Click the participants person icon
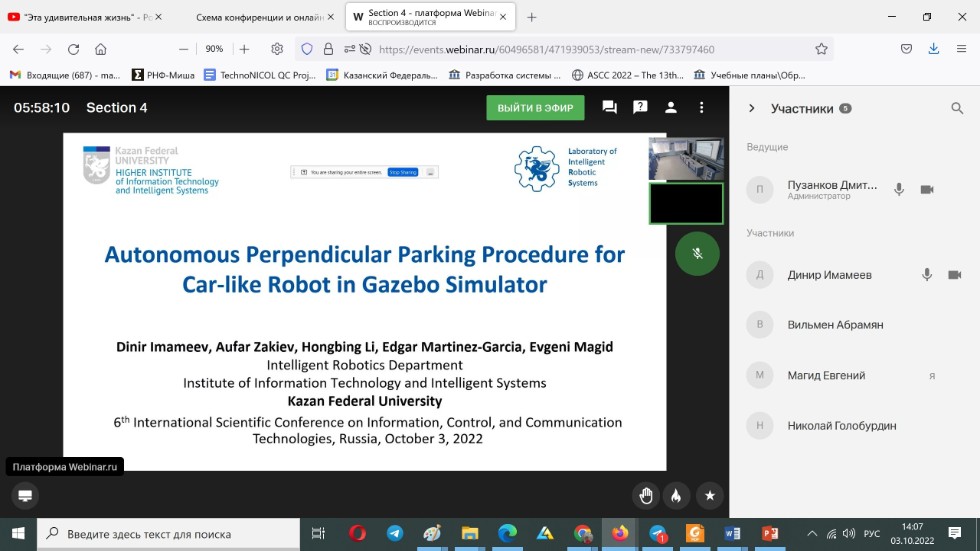 click(x=671, y=108)
